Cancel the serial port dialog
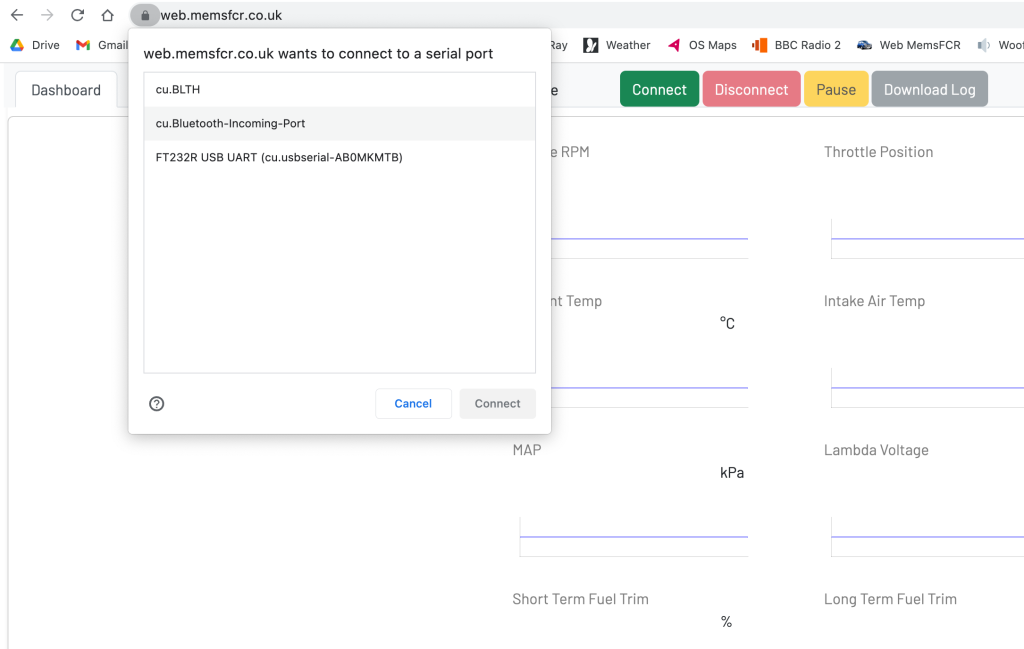 click(x=413, y=404)
